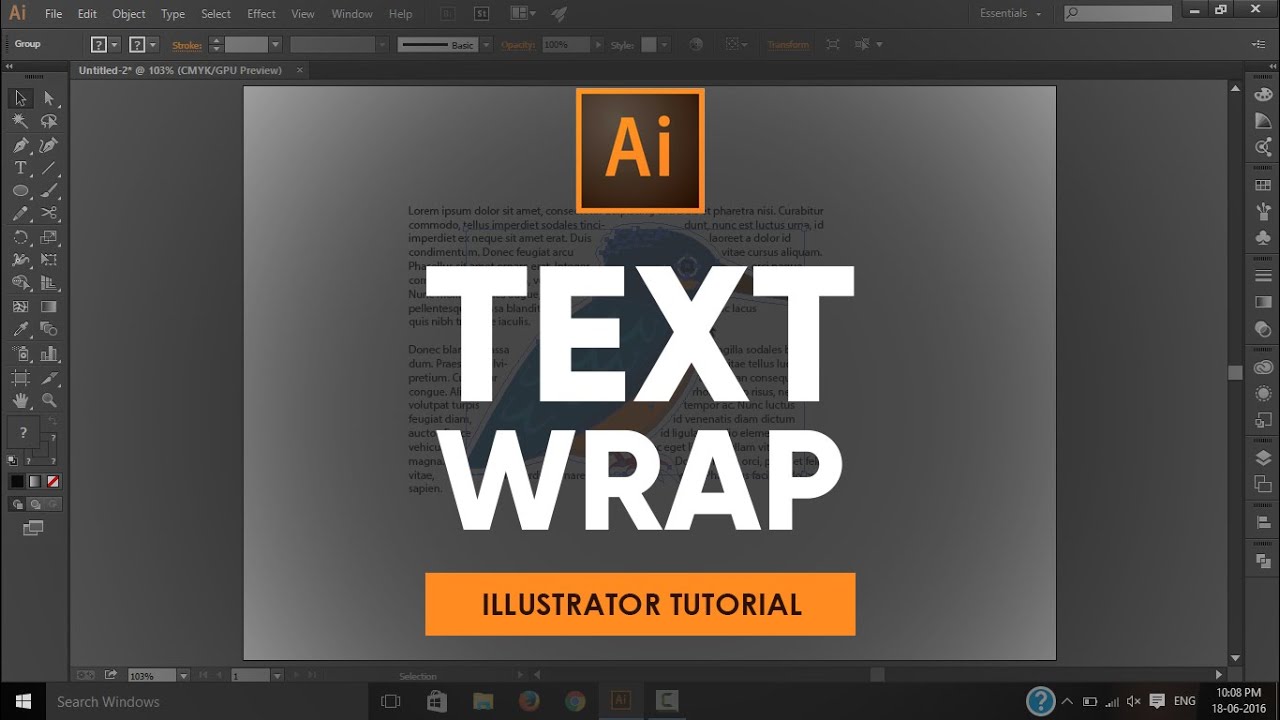Open the Stroke panel icon

pyautogui.click(x=1263, y=276)
